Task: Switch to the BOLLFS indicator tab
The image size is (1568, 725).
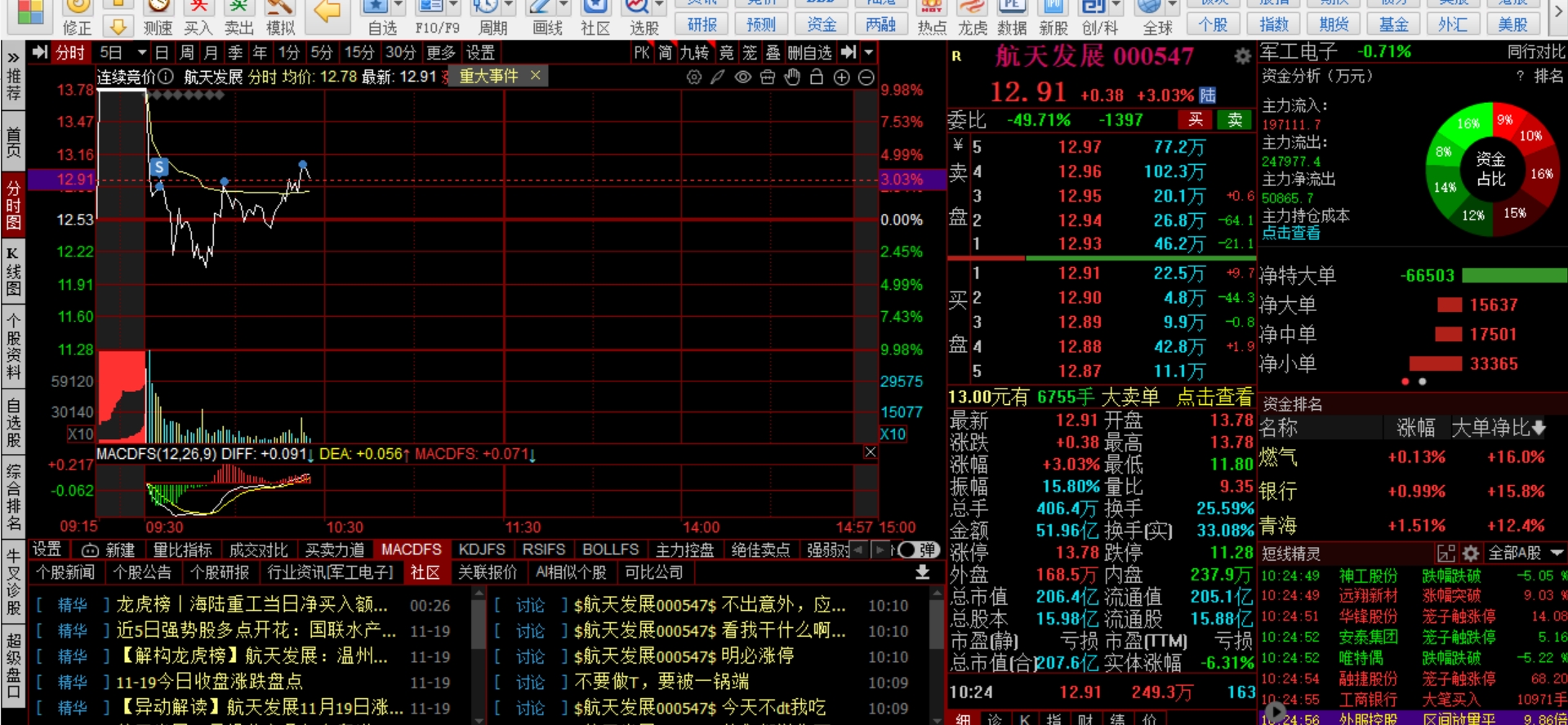Action: pyautogui.click(x=610, y=549)
